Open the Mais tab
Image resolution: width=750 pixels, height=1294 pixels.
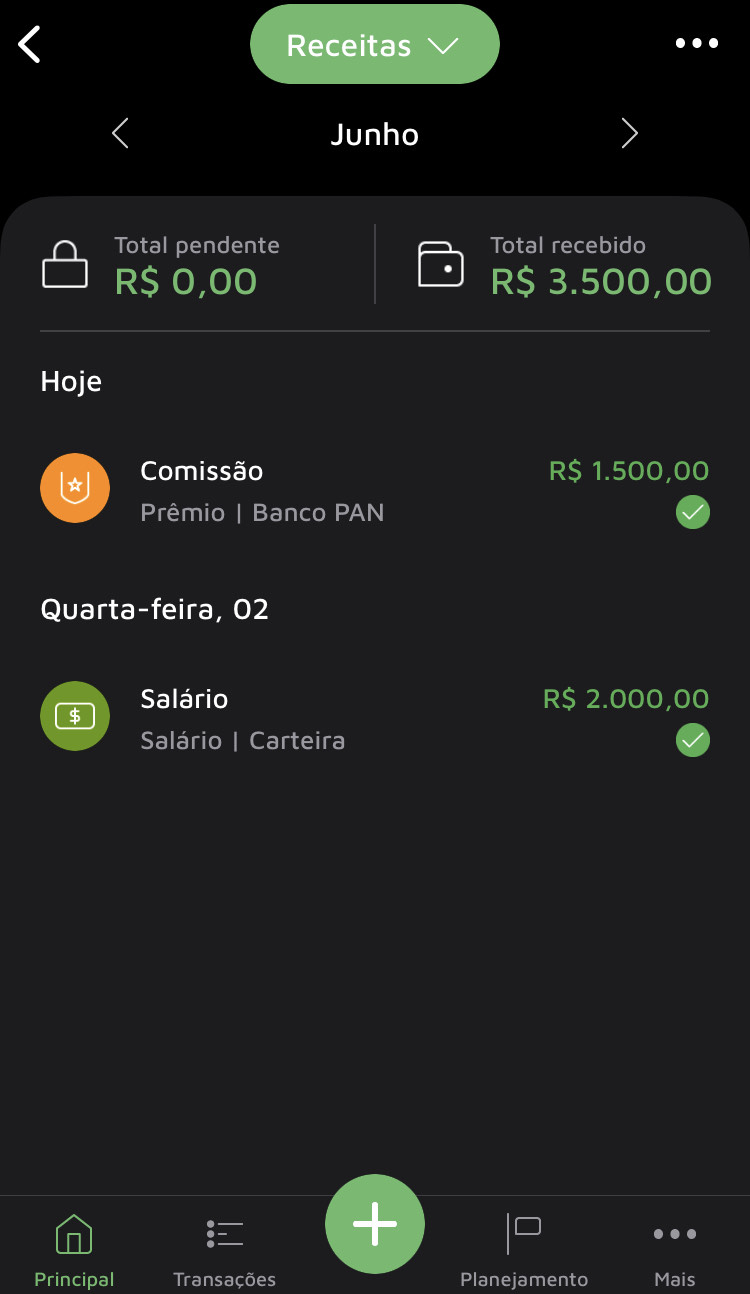(675, 1249)
